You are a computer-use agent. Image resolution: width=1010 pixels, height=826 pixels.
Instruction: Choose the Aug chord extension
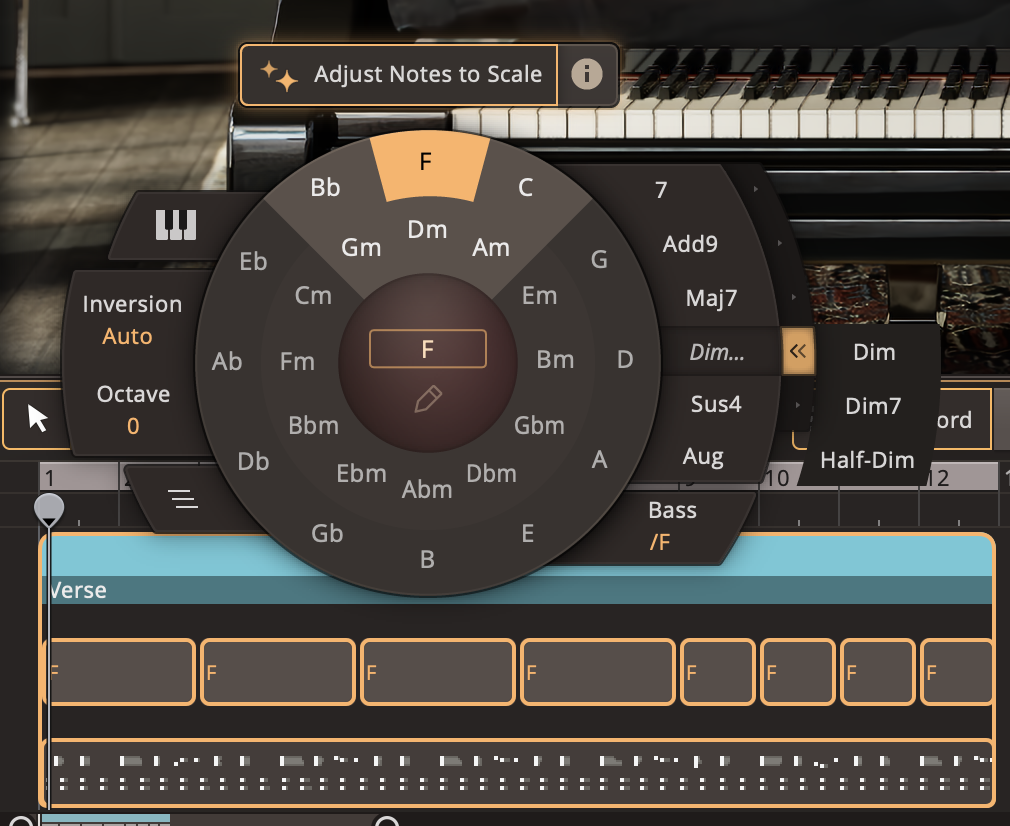(x=703, y=457)
